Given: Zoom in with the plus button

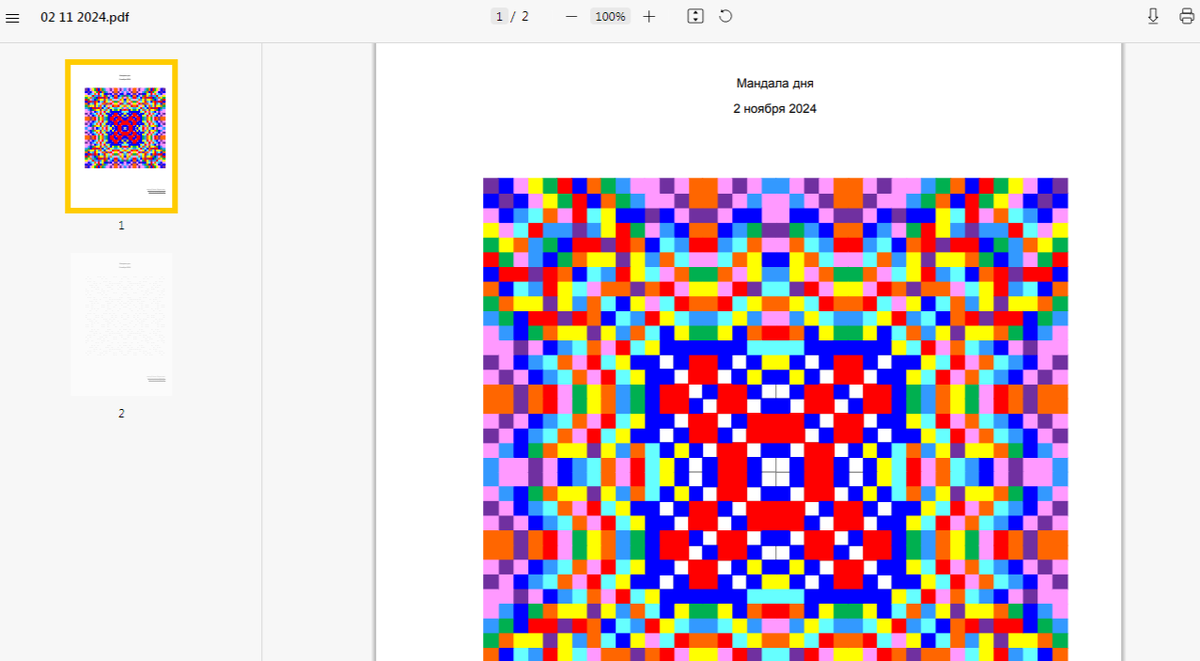Looking at the screenshot, I should [x=649, y=16].
